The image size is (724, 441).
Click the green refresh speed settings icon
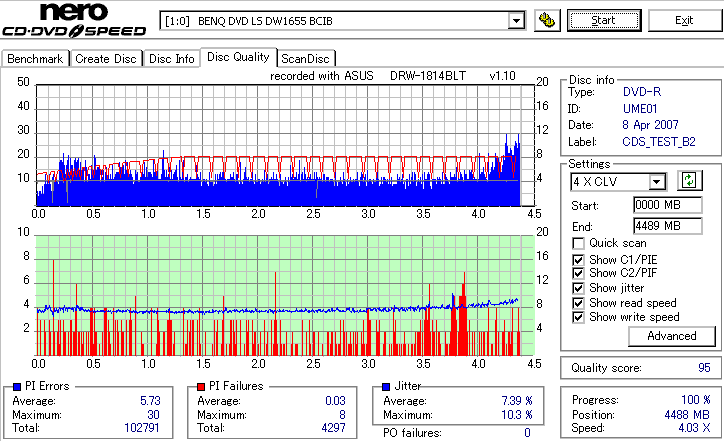(689, 180)
